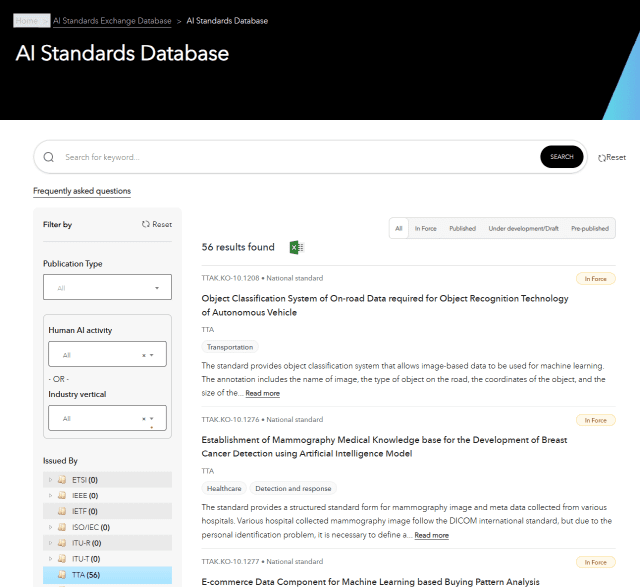The height and width of the screenshot is (587, 640).
Task: Expand the ITU-T tree node
Action: (x=50, y=559)
